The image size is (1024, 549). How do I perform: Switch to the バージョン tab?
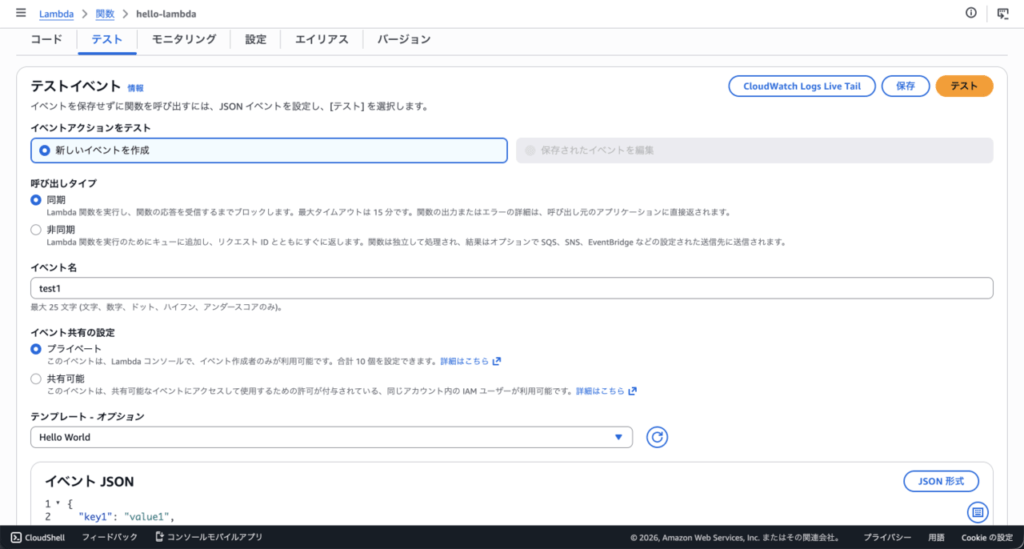point(404,39)
